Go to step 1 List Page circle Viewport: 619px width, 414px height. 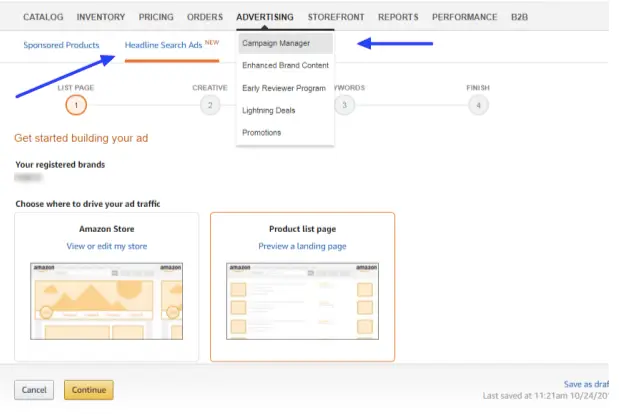click(x=76, y=105)
